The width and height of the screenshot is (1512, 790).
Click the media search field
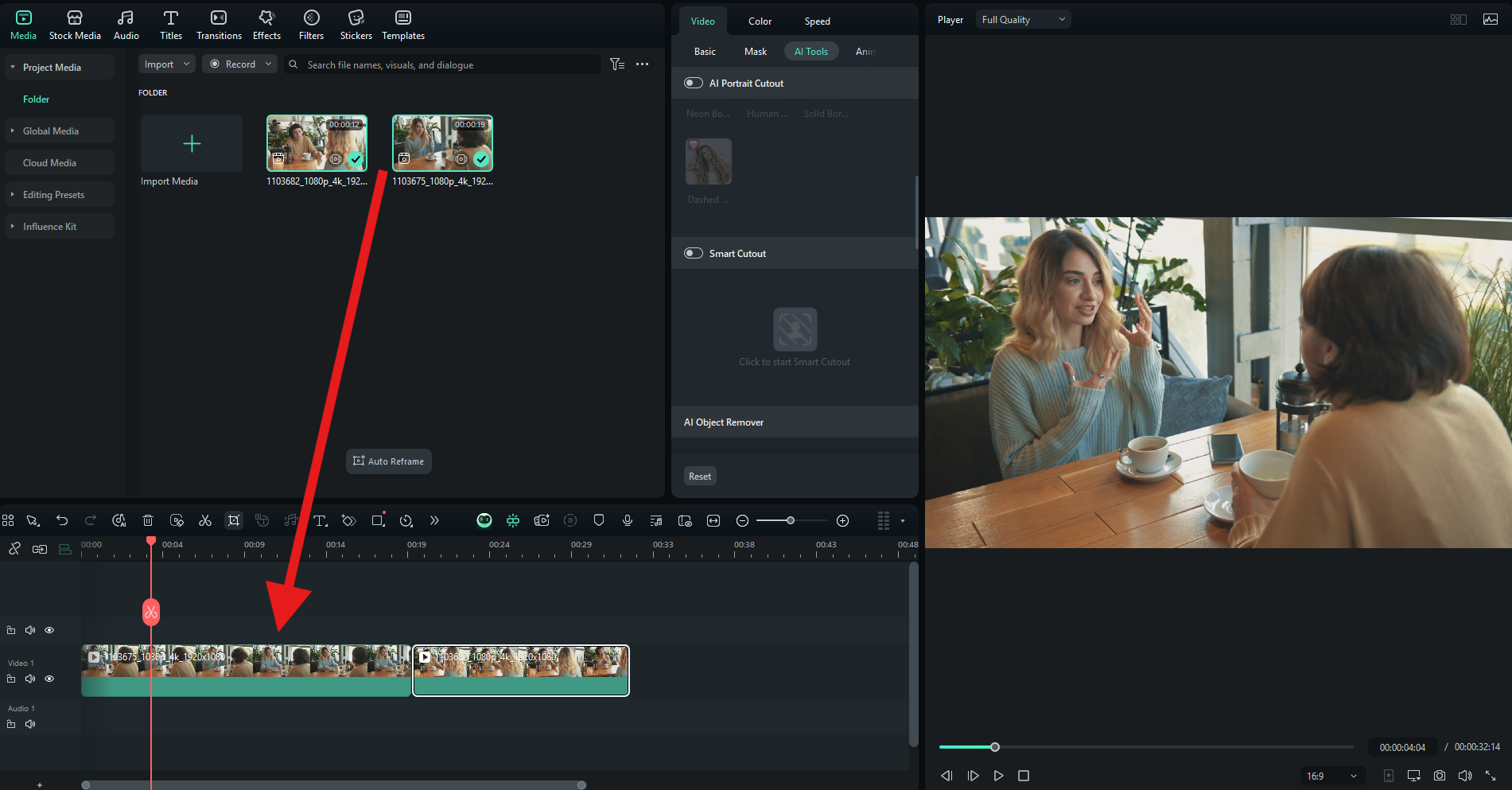click(x=444, y=64)
